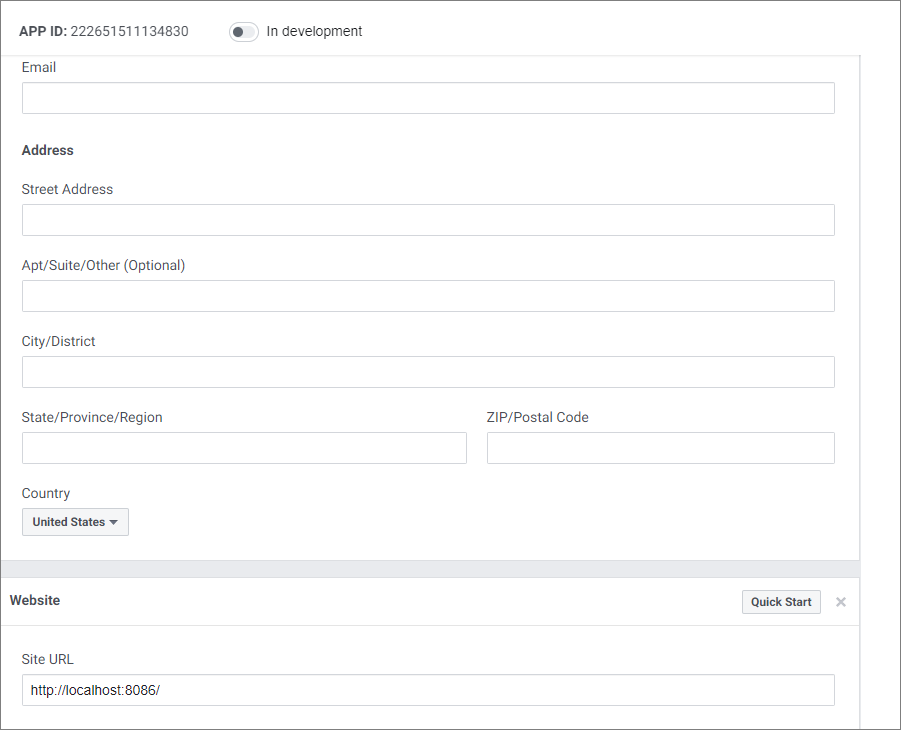Select the Apt/Suite/Other input field
Viewport: 901px width, 730px height.
click(x=428, y=296)
